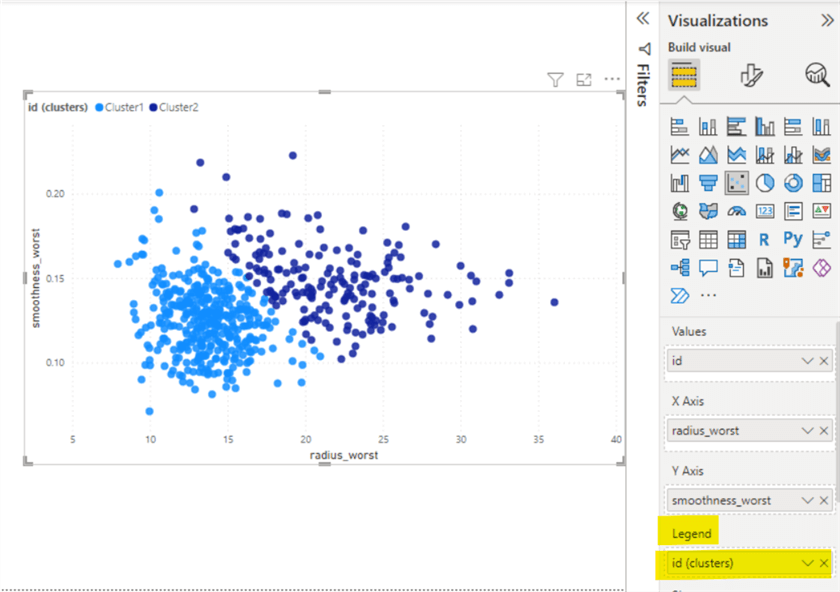This screenshot has height=592, width=840.
Task: Open dropdown for id (clusters) legend field
Action: 808,563
